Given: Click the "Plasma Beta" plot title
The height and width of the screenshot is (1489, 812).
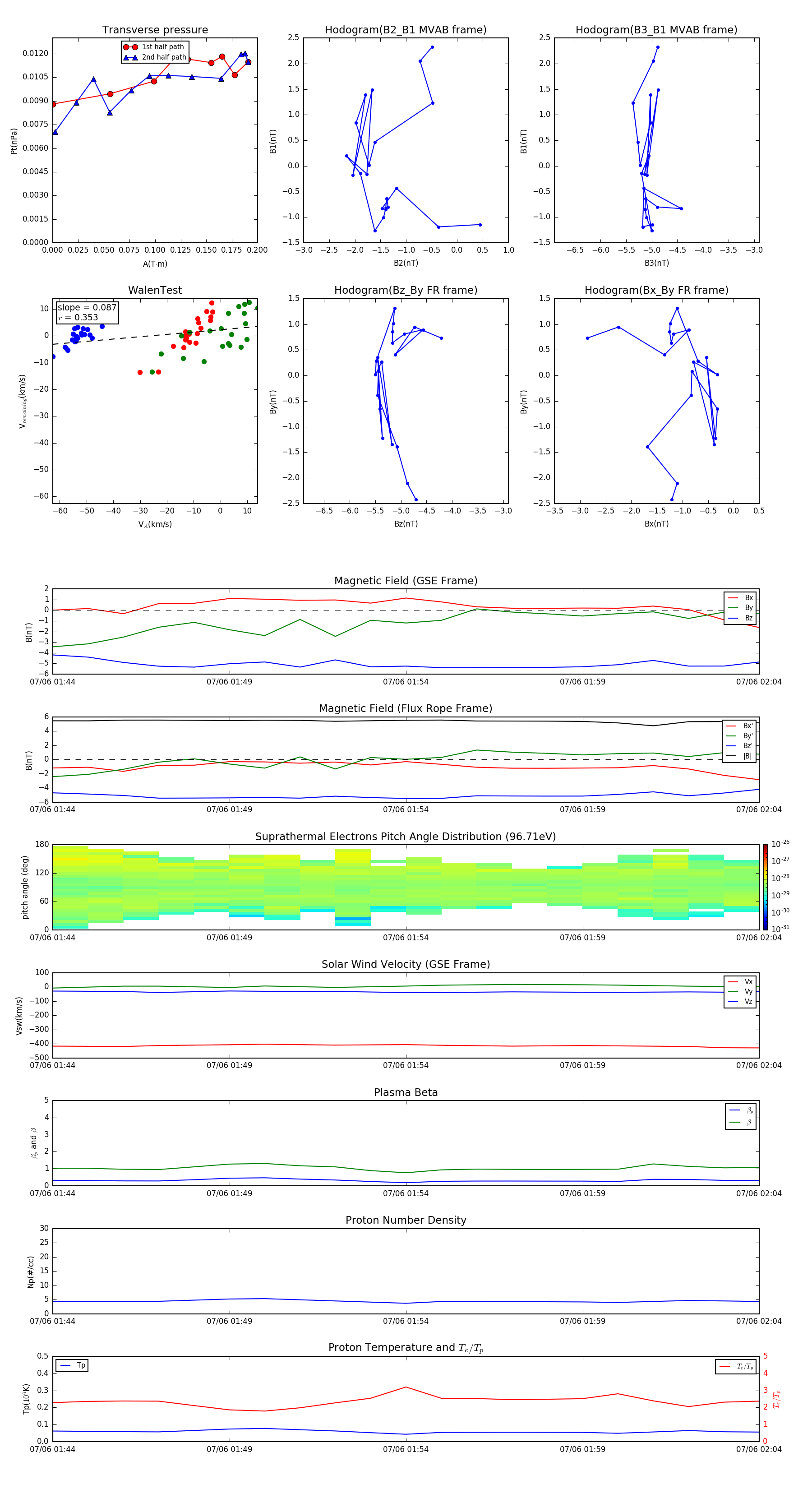Looking at the screenshot, I should pos(406,1093).
